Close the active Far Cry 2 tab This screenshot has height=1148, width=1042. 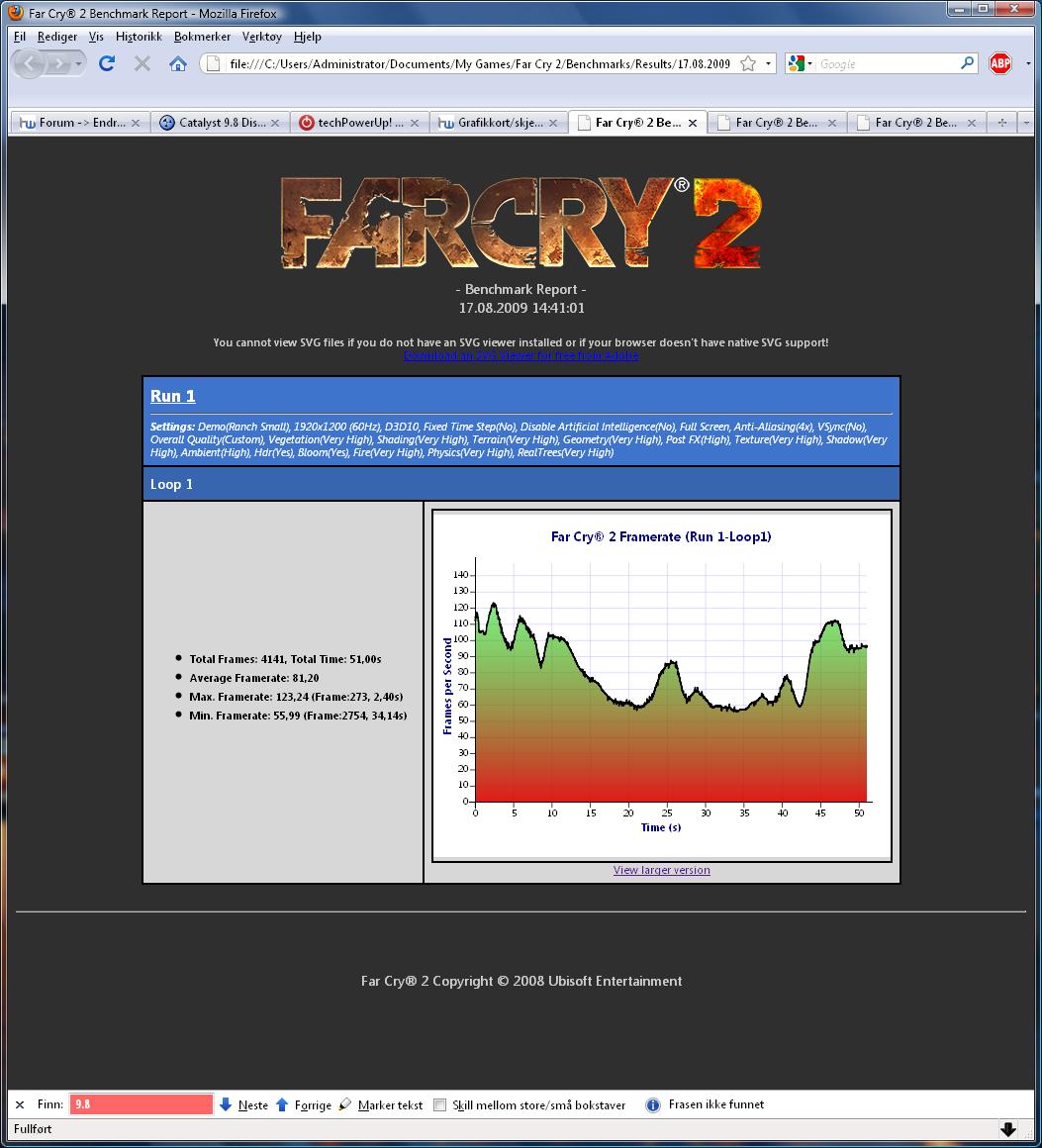[693, 123]
